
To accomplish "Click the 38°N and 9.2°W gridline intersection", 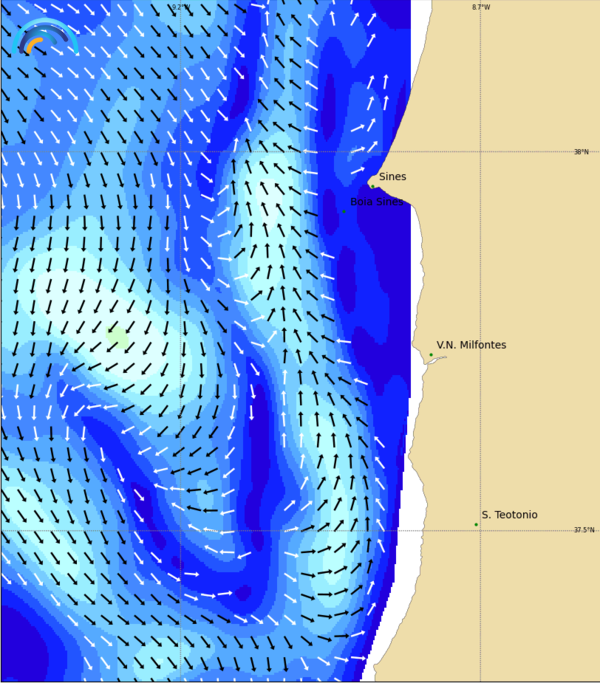I will (180, 152).
